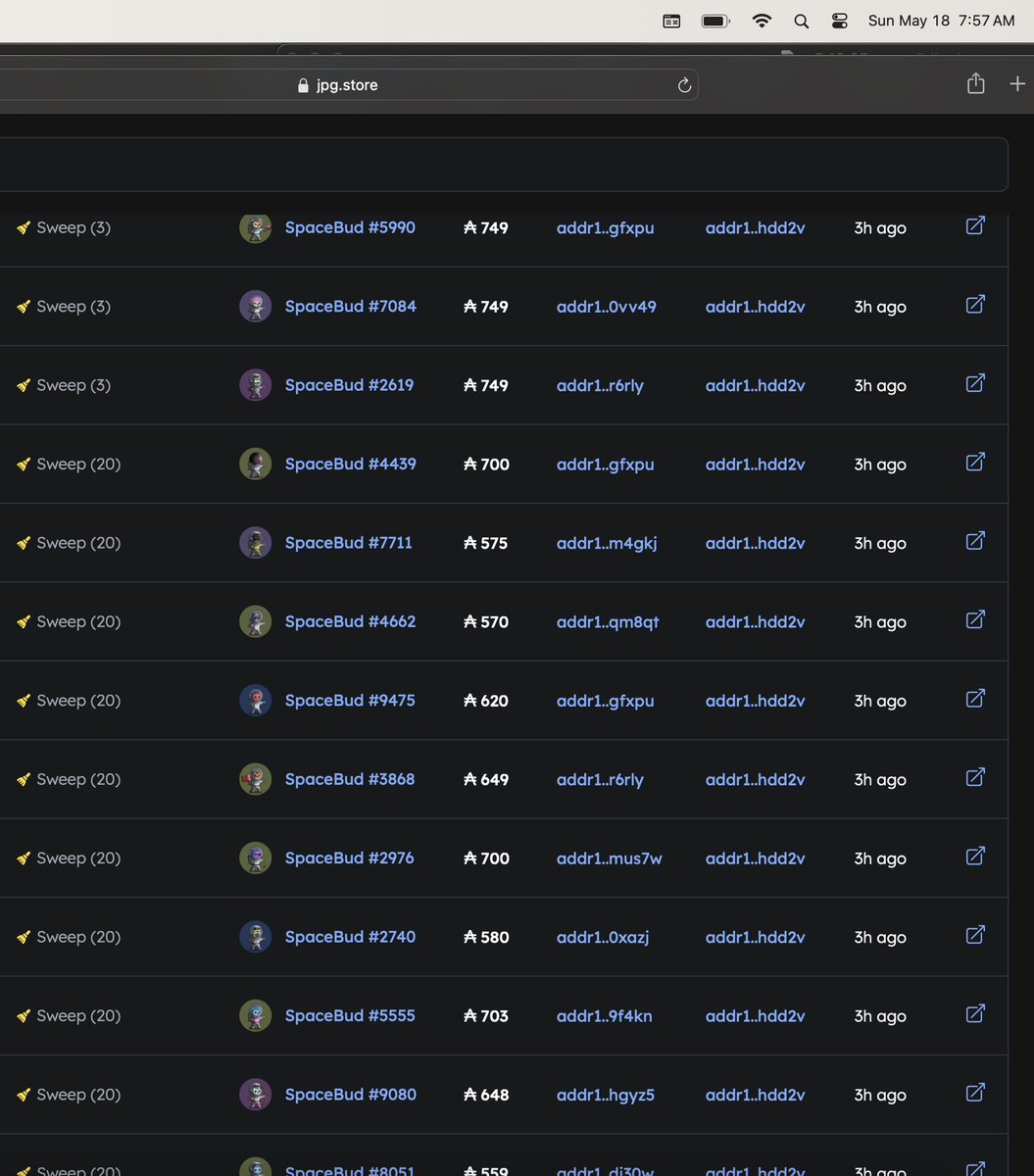Open seller addr1..hgyz5 address
Screen dimensions: 1034x1176
point(606,1095)
